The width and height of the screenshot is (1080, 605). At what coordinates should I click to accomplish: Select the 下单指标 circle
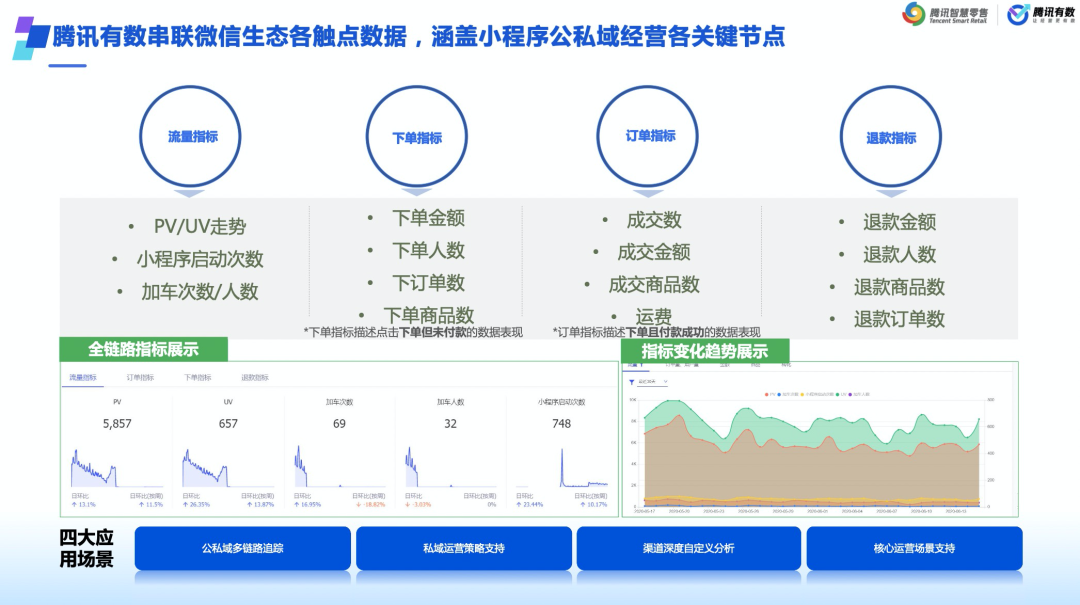point(417,136)
